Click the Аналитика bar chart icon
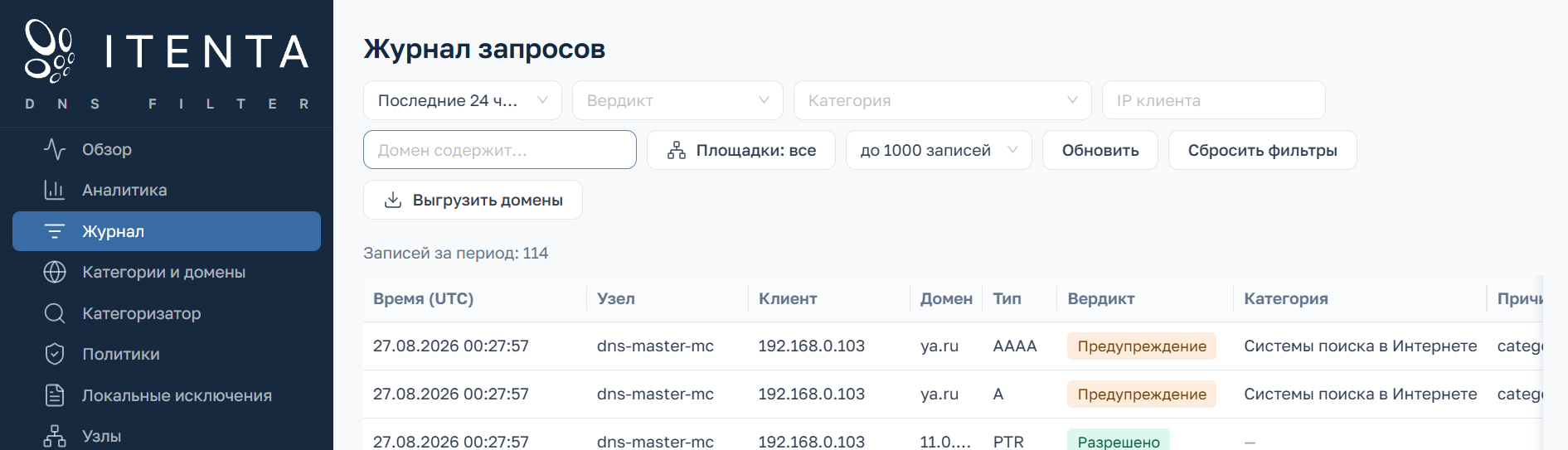This screenshot has width=1568, height=450. coord(55,190)
